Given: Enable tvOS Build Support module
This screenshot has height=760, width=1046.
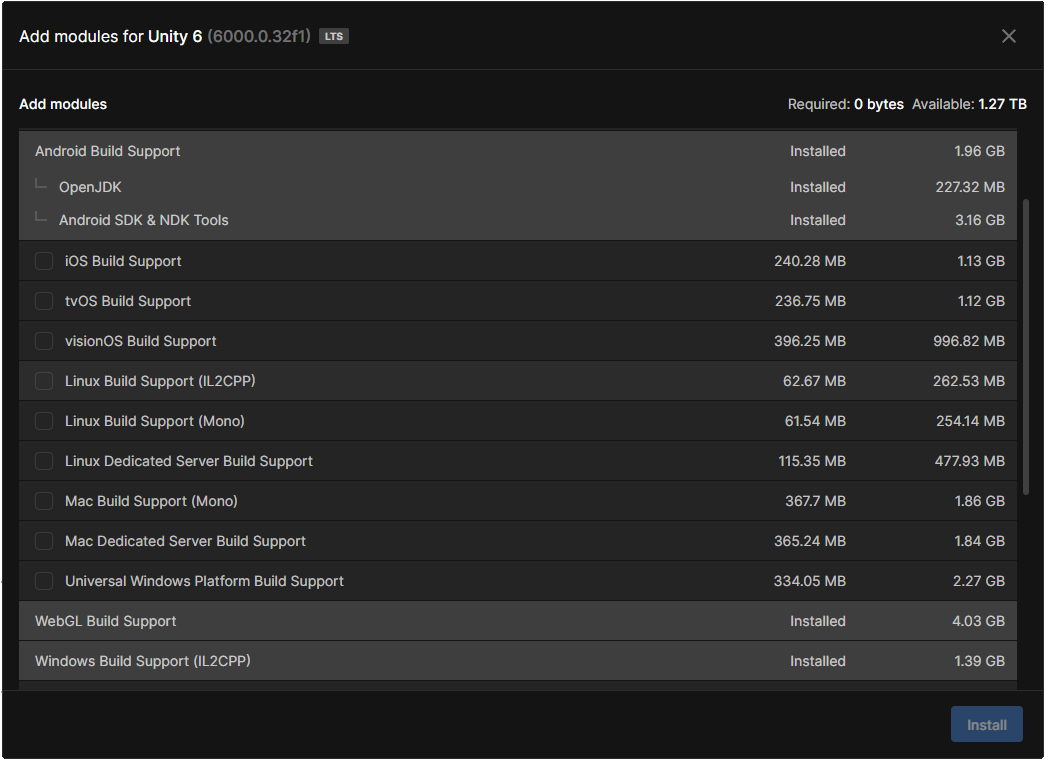Looking at the screenshot, I should 44,301.
